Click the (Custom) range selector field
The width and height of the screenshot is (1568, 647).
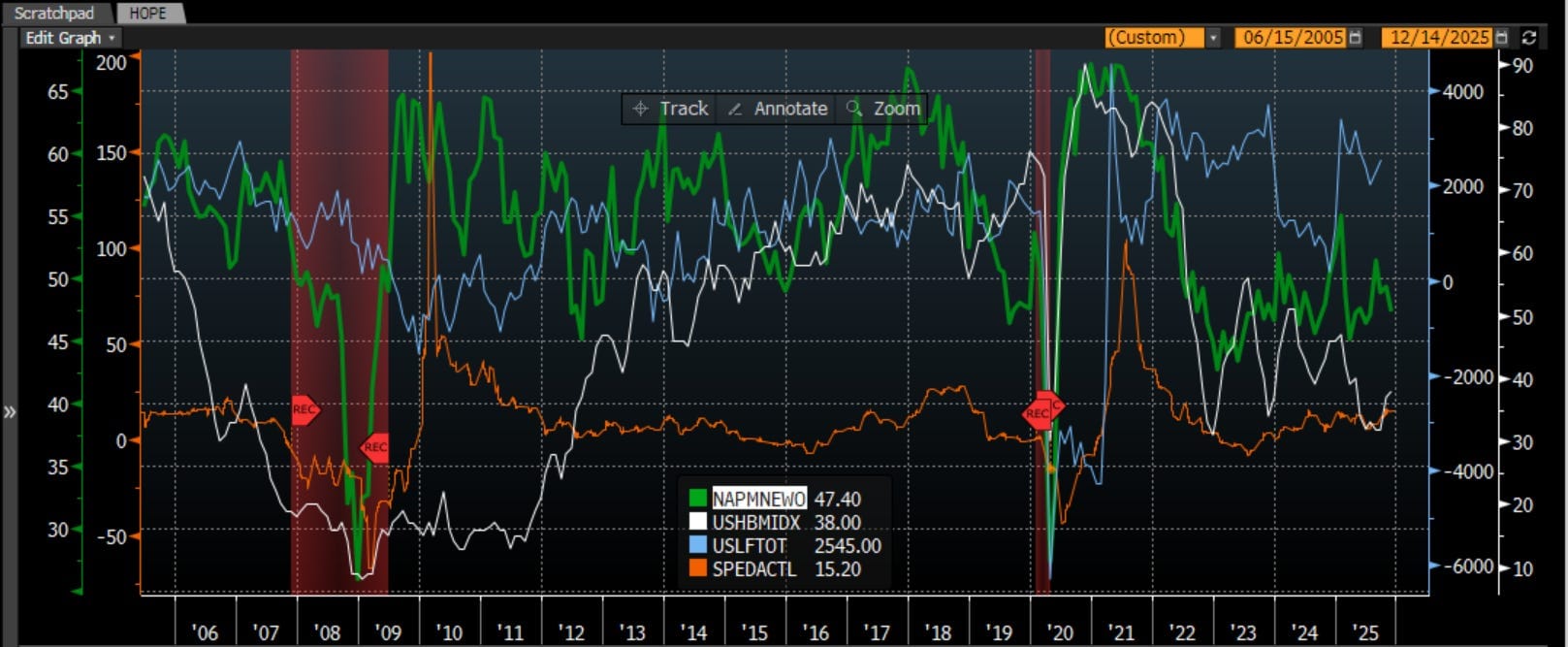pyautogui.click(x=1153, y=38)
